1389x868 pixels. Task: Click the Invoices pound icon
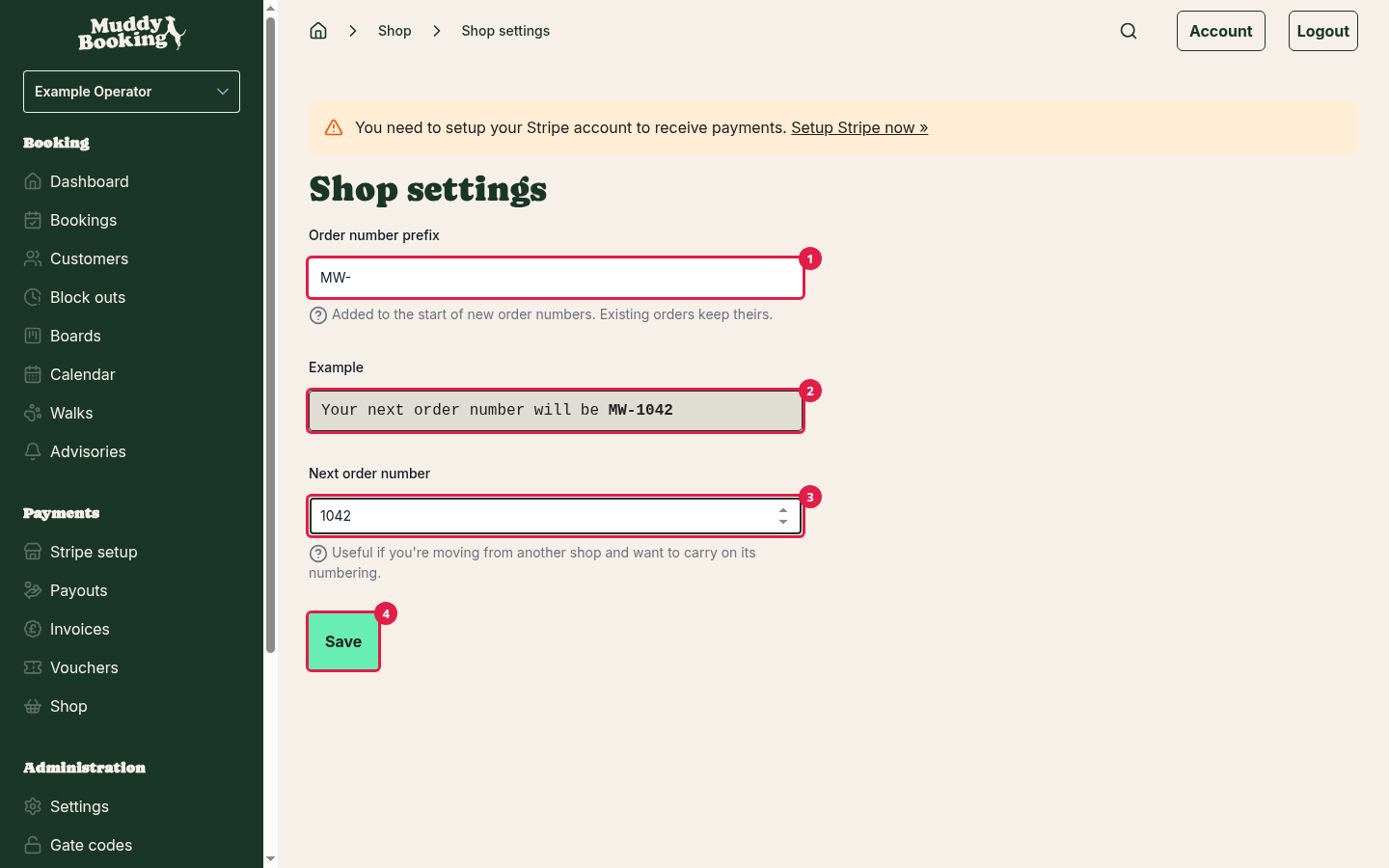33,629
